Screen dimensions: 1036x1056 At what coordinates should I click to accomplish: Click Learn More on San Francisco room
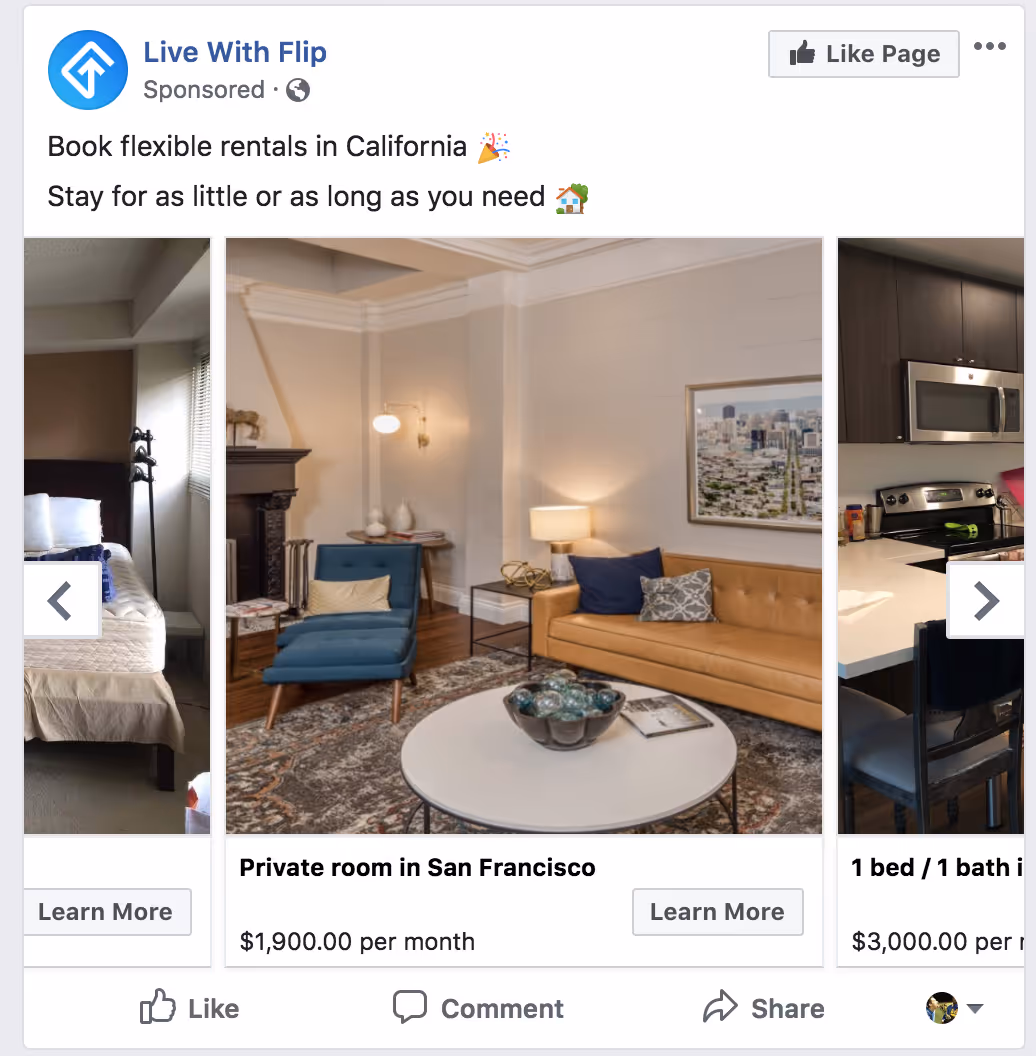tap(717, 912)
